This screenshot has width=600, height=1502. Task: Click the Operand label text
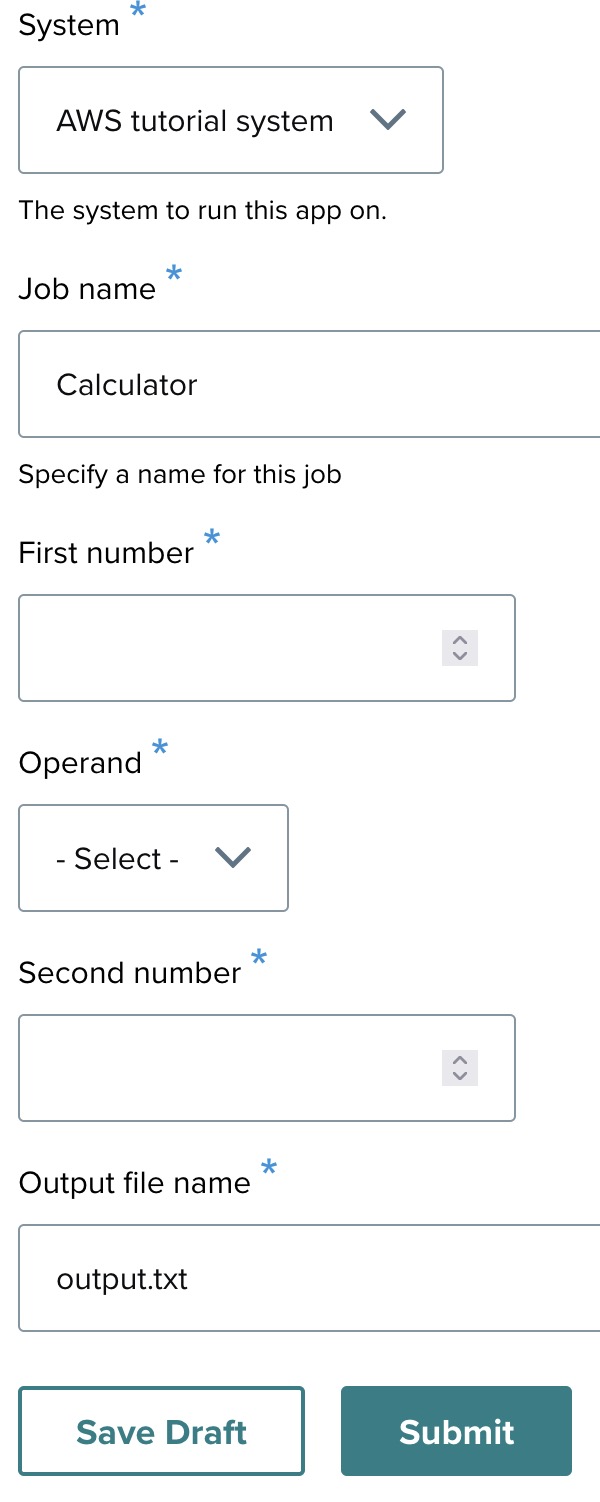[x=80, y=763]
